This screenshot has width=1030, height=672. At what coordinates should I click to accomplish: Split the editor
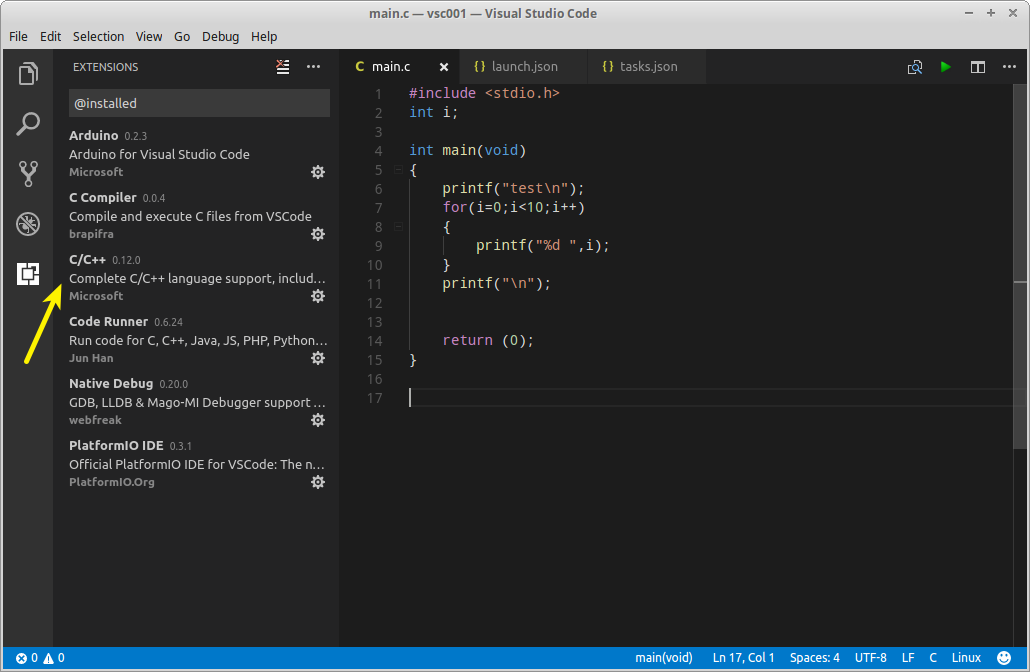[977, 67]
